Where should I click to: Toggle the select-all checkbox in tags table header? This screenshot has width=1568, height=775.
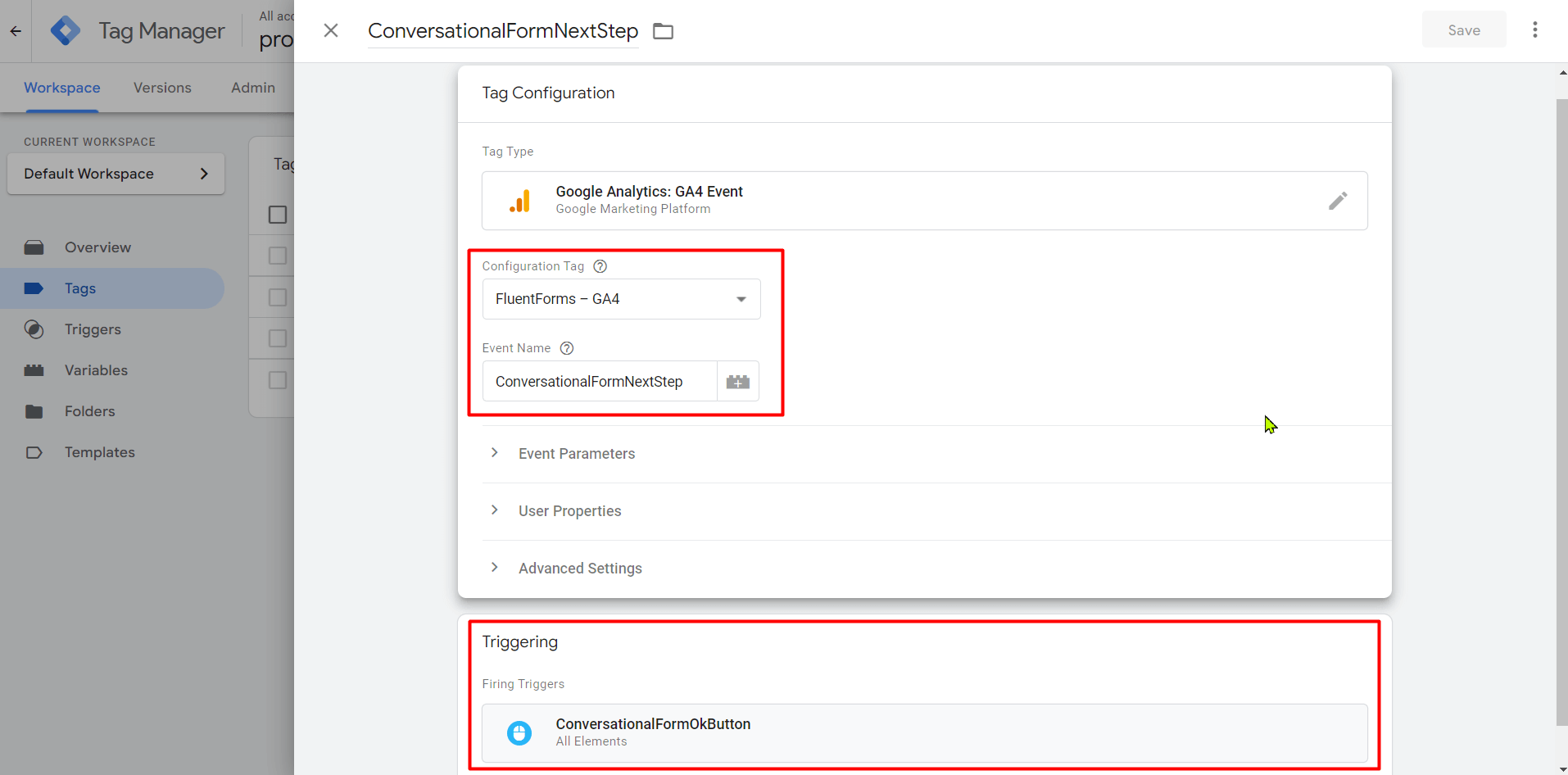(x=278, y=215)
